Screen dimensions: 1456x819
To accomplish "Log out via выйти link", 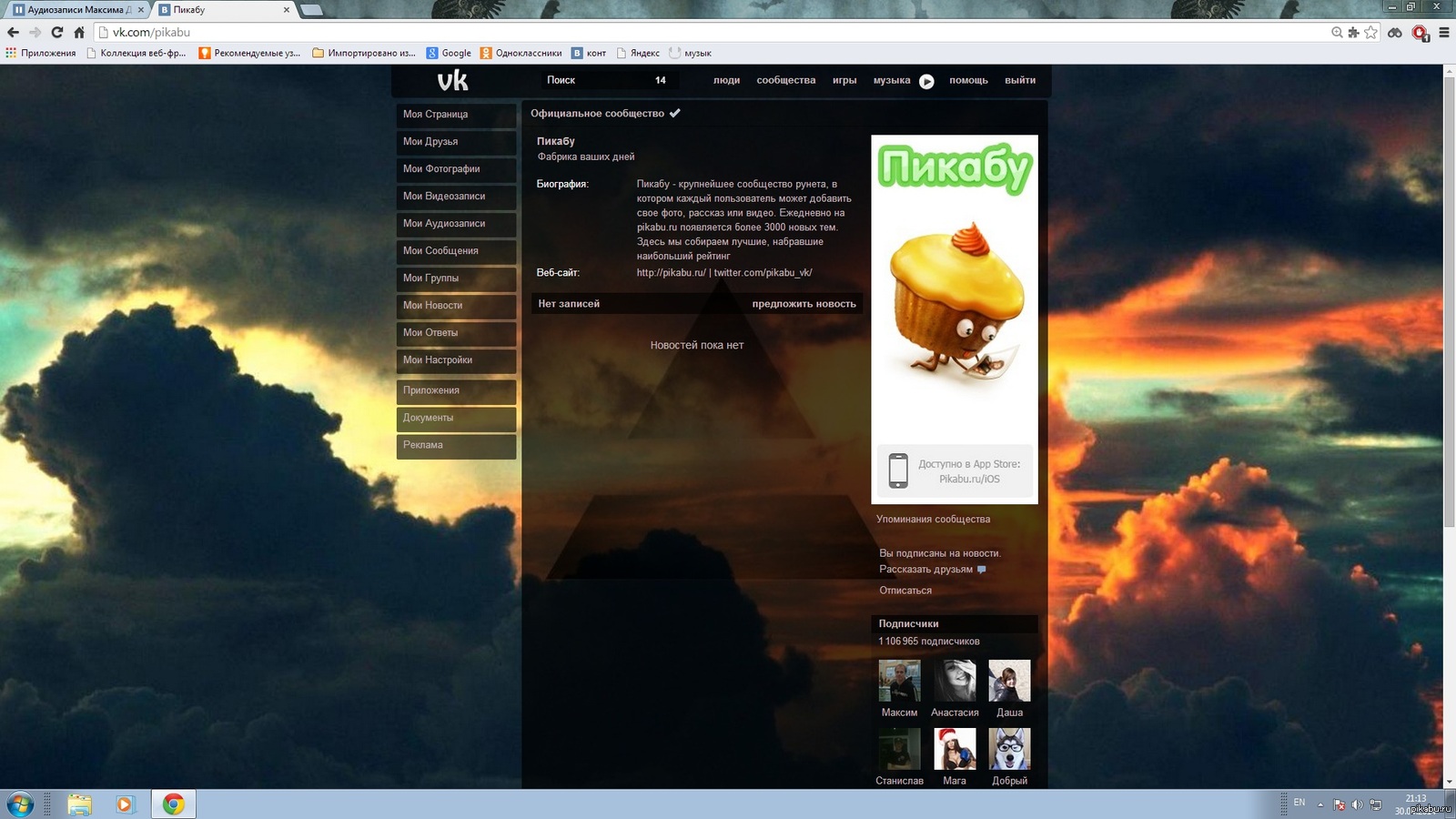I will (1020, 80).
